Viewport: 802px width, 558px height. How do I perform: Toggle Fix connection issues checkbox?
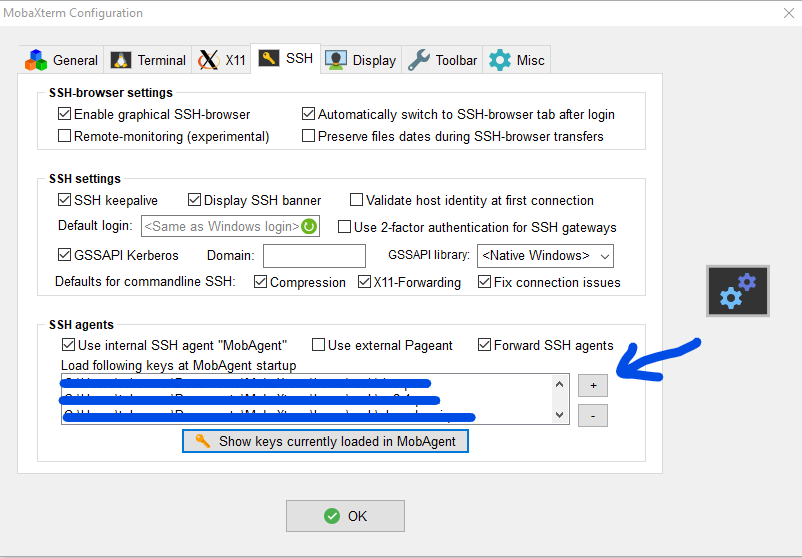click(x=484, y=282)
